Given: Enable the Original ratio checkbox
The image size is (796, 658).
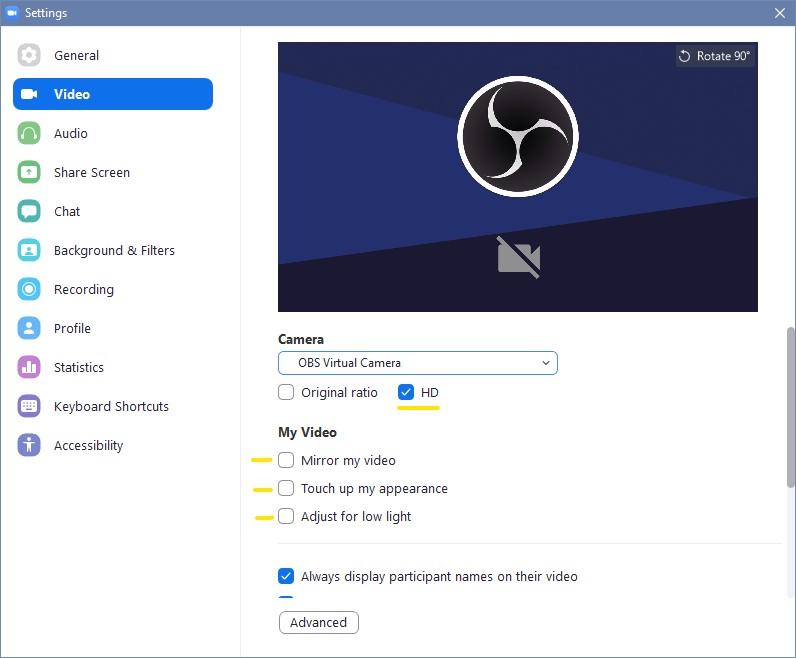Looking at the screenshot, I should point(286,392).
